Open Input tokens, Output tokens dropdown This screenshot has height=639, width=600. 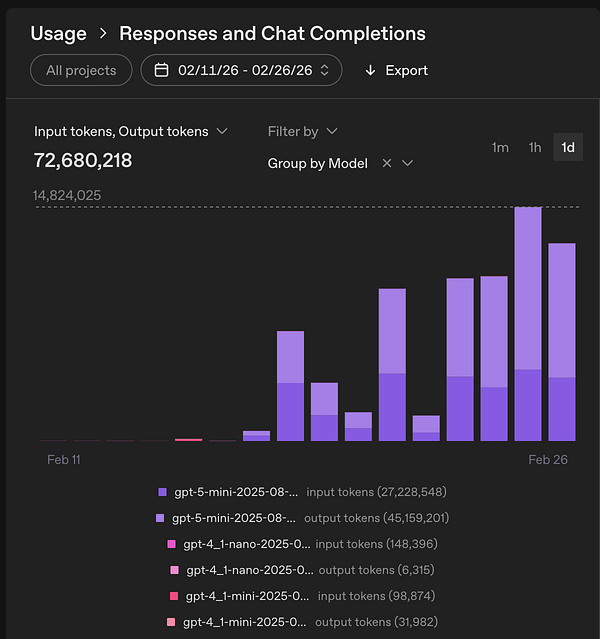(x=131, y=131)
